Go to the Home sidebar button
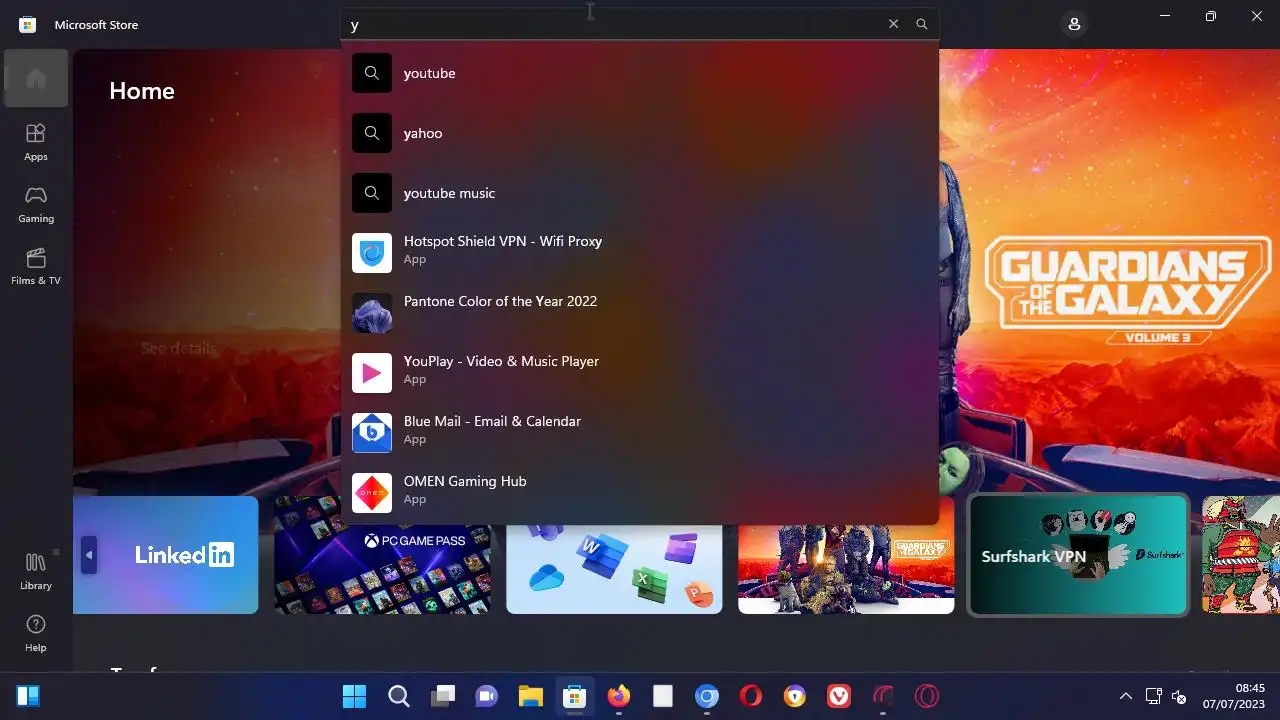 [x=36, y=78]
